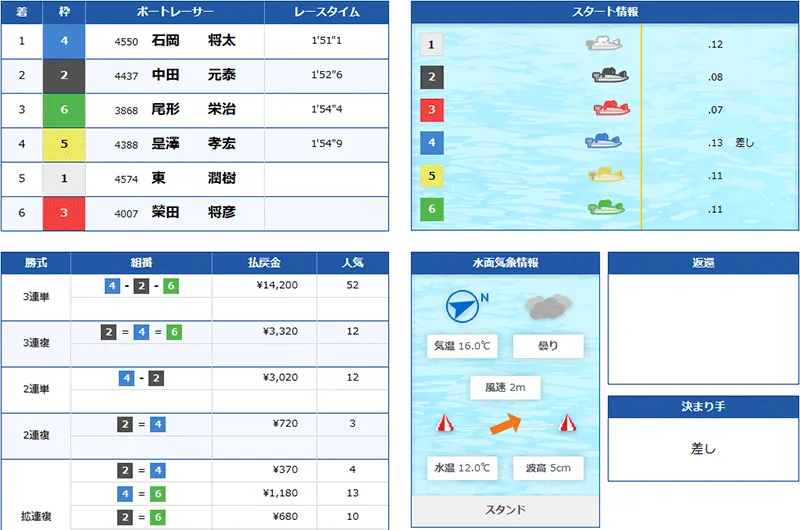Click yellow frame 5 cell of fourth place

point(64,144)
